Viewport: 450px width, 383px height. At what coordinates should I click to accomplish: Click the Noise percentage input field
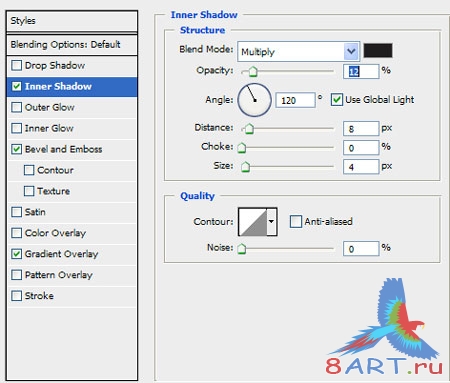click(x=361, y=249)
